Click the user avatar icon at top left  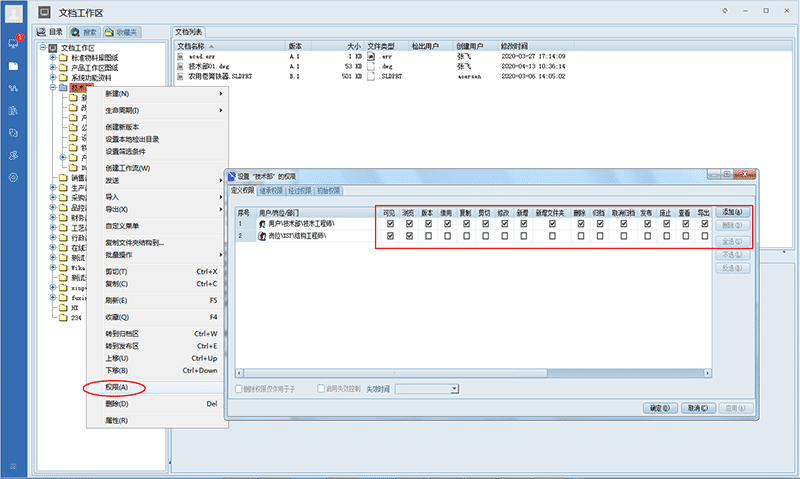pos(14,12)
